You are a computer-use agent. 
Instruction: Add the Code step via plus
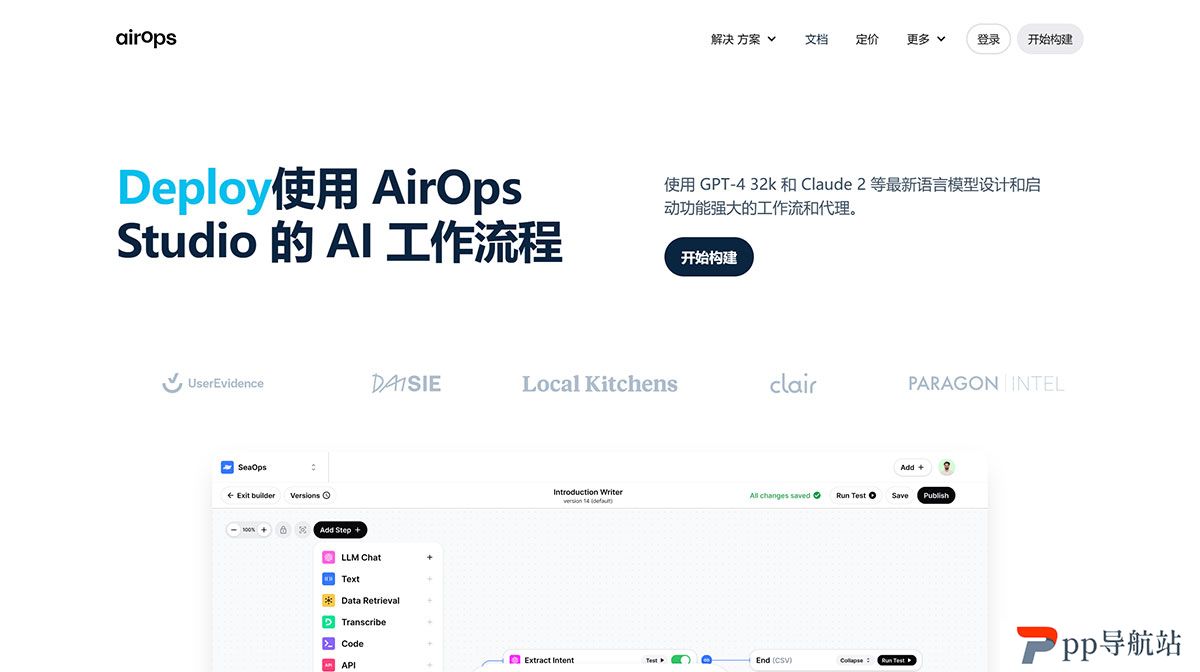(430, 644)
